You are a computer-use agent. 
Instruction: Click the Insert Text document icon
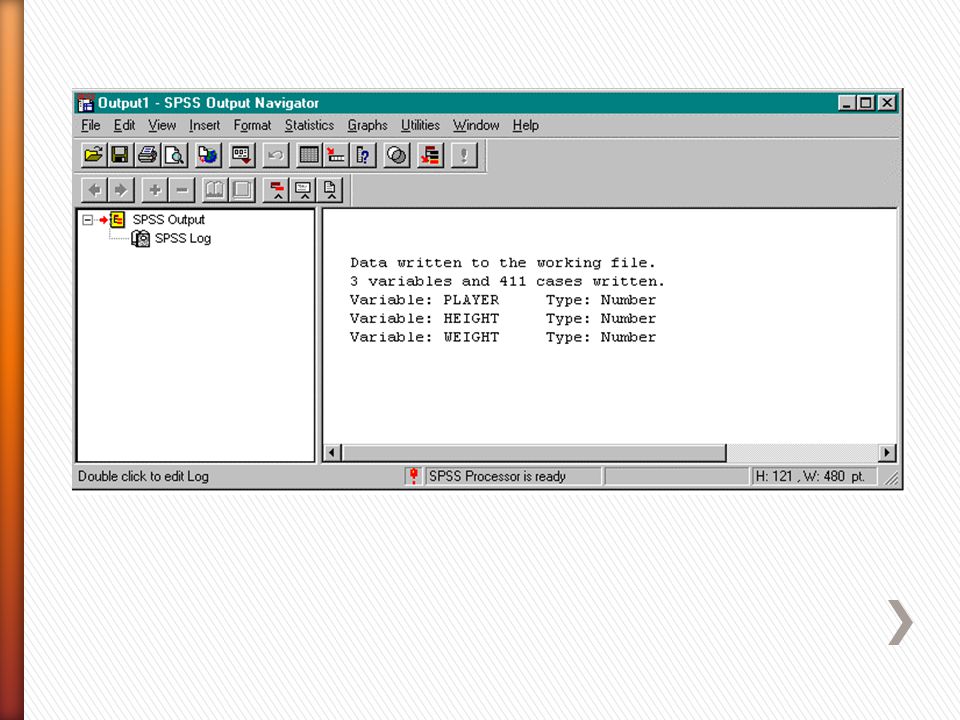pyautogui.click(x=330, y=190)
